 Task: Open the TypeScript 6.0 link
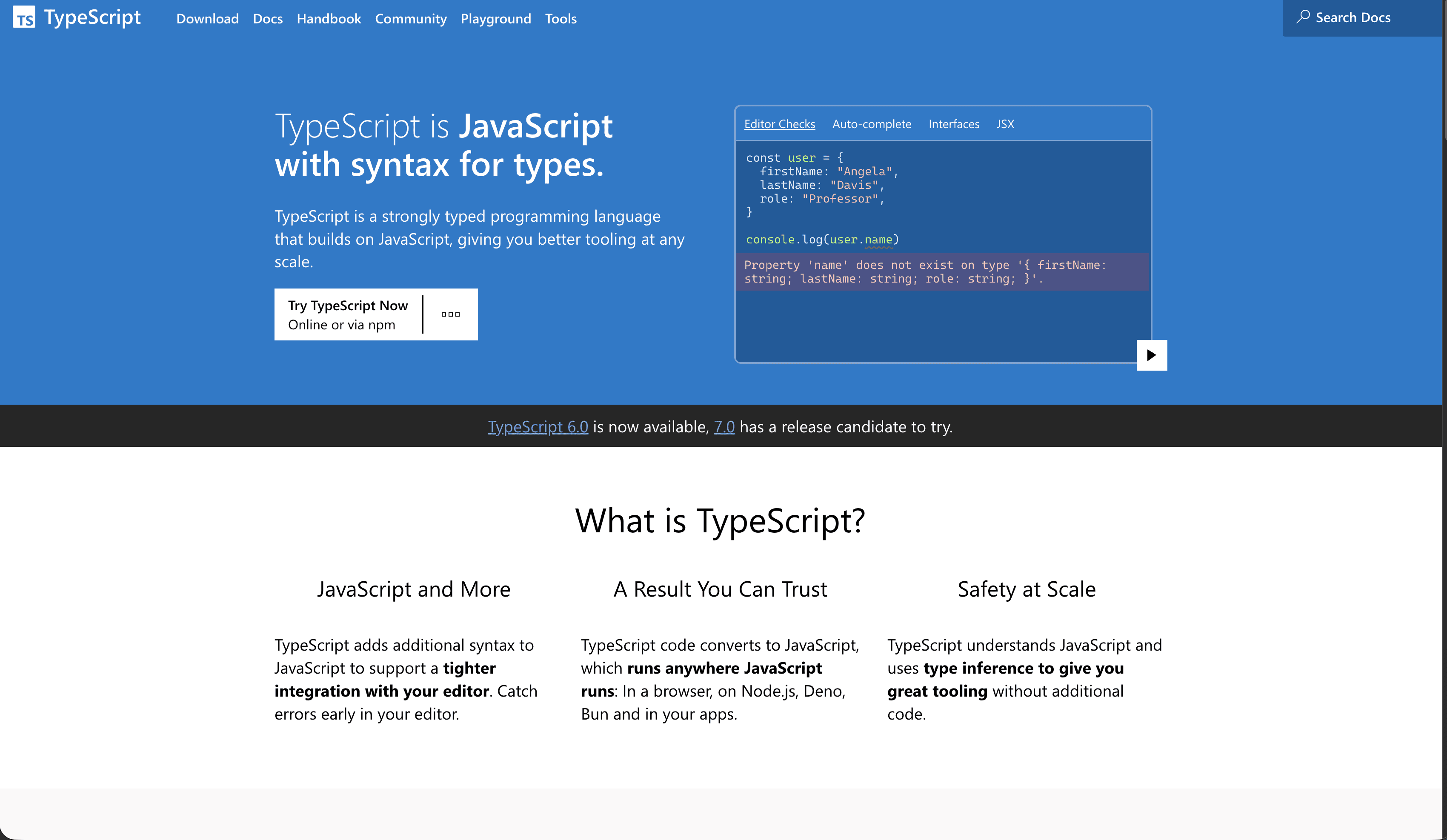(x=538, y=427)
